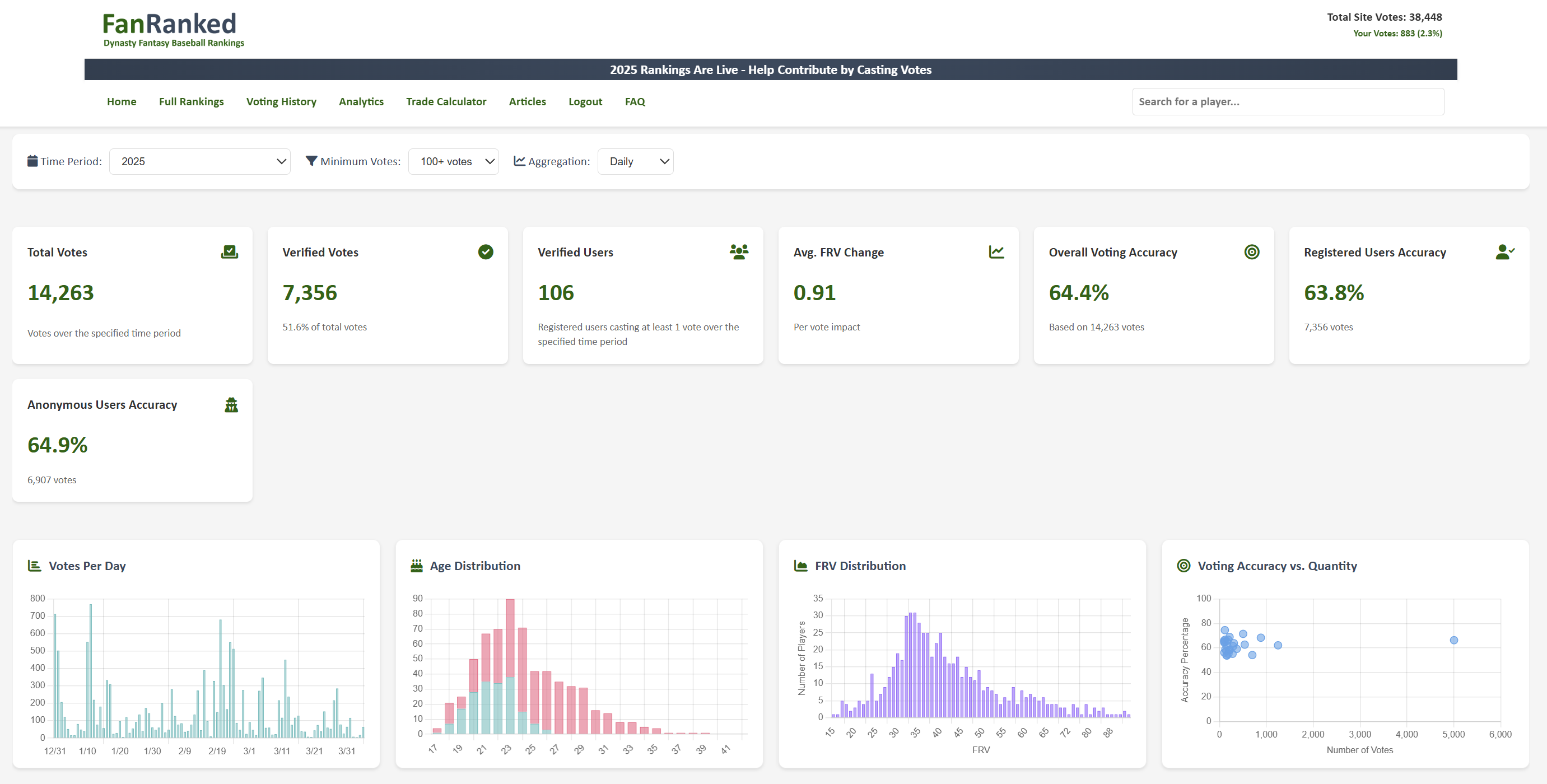Click the Votes Per Day chart icon

click(34, 566)
